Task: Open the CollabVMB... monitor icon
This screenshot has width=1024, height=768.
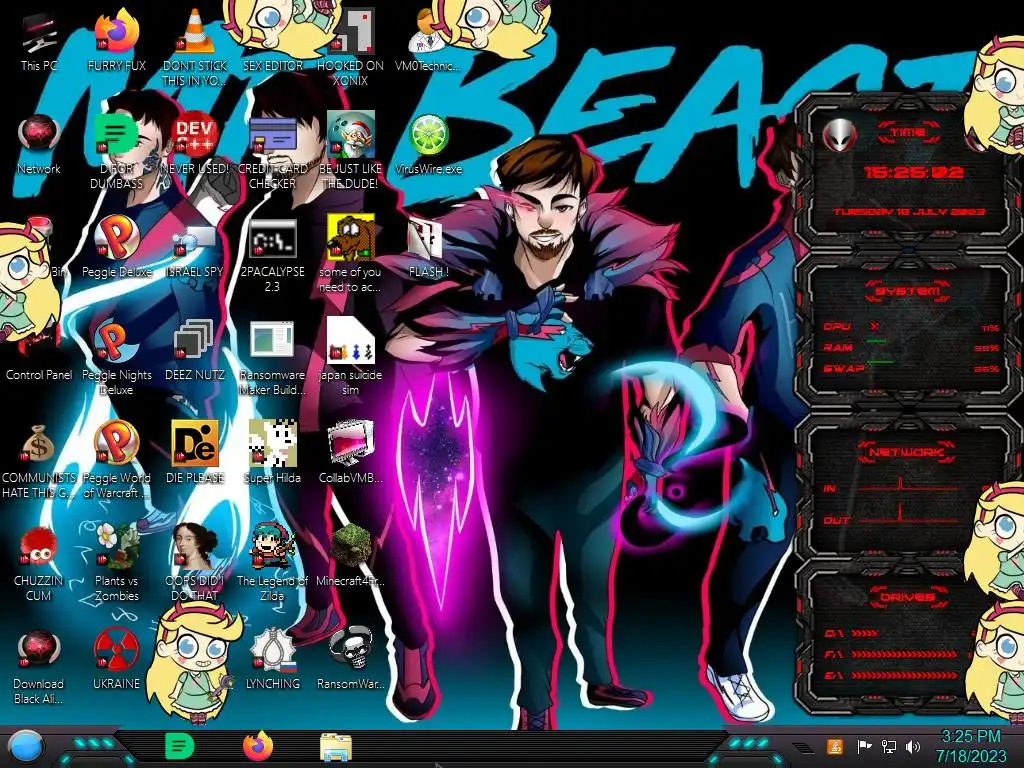Action: pos(351,453)
